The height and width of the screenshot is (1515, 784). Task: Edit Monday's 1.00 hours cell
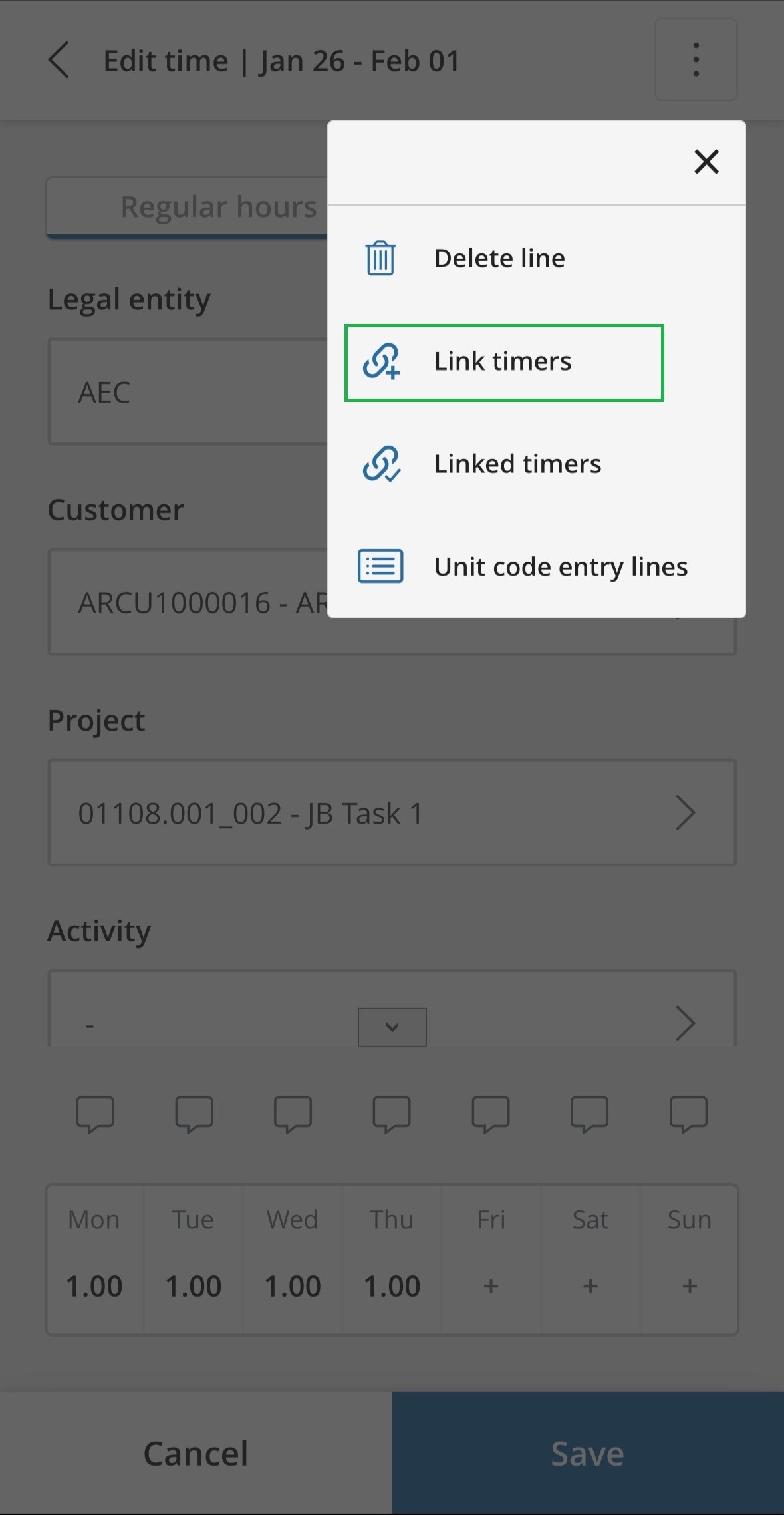pyautogui.click(x=94, y=1286)
